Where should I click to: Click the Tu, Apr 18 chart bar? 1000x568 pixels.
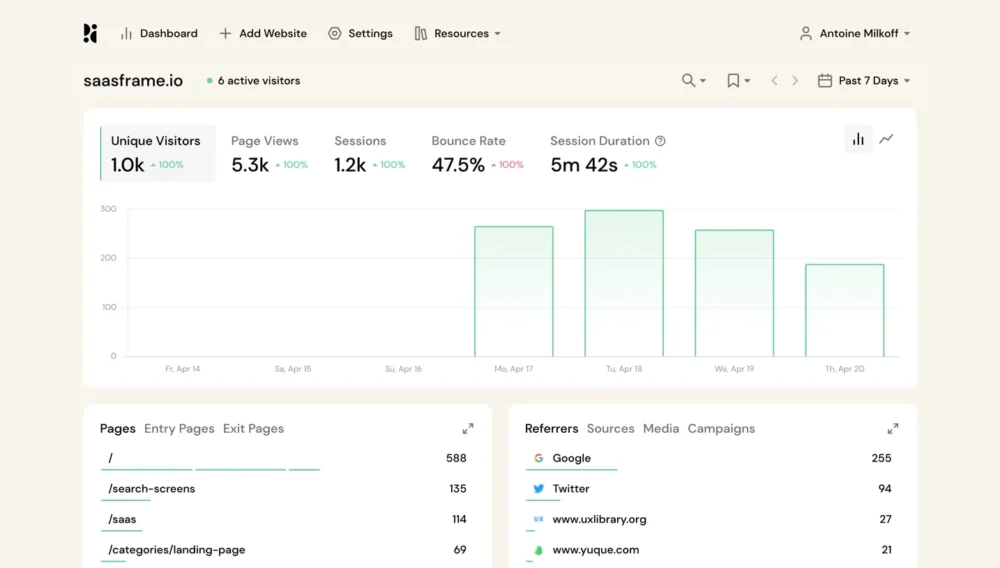pos(624,284)
